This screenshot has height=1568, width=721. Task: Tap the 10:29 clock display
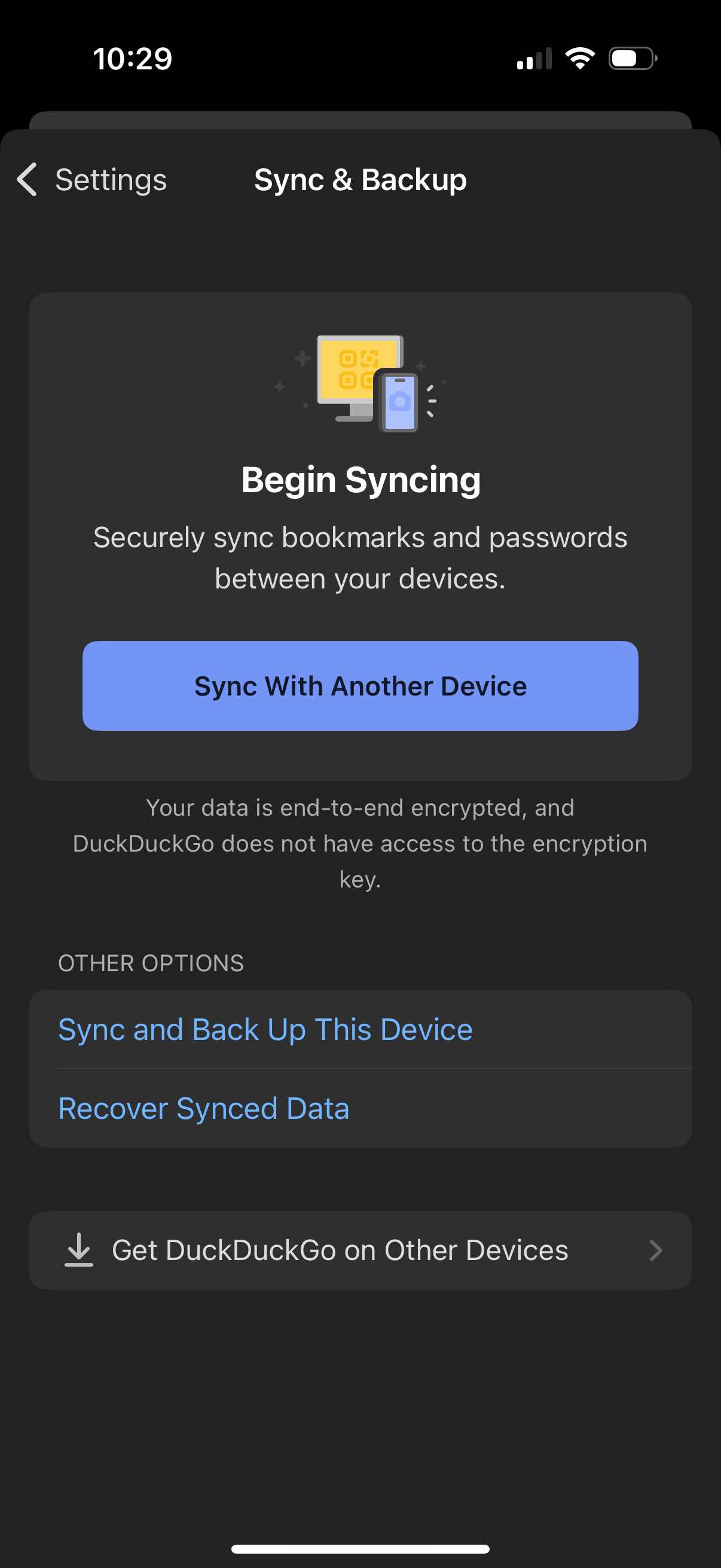tap(133, 58)
